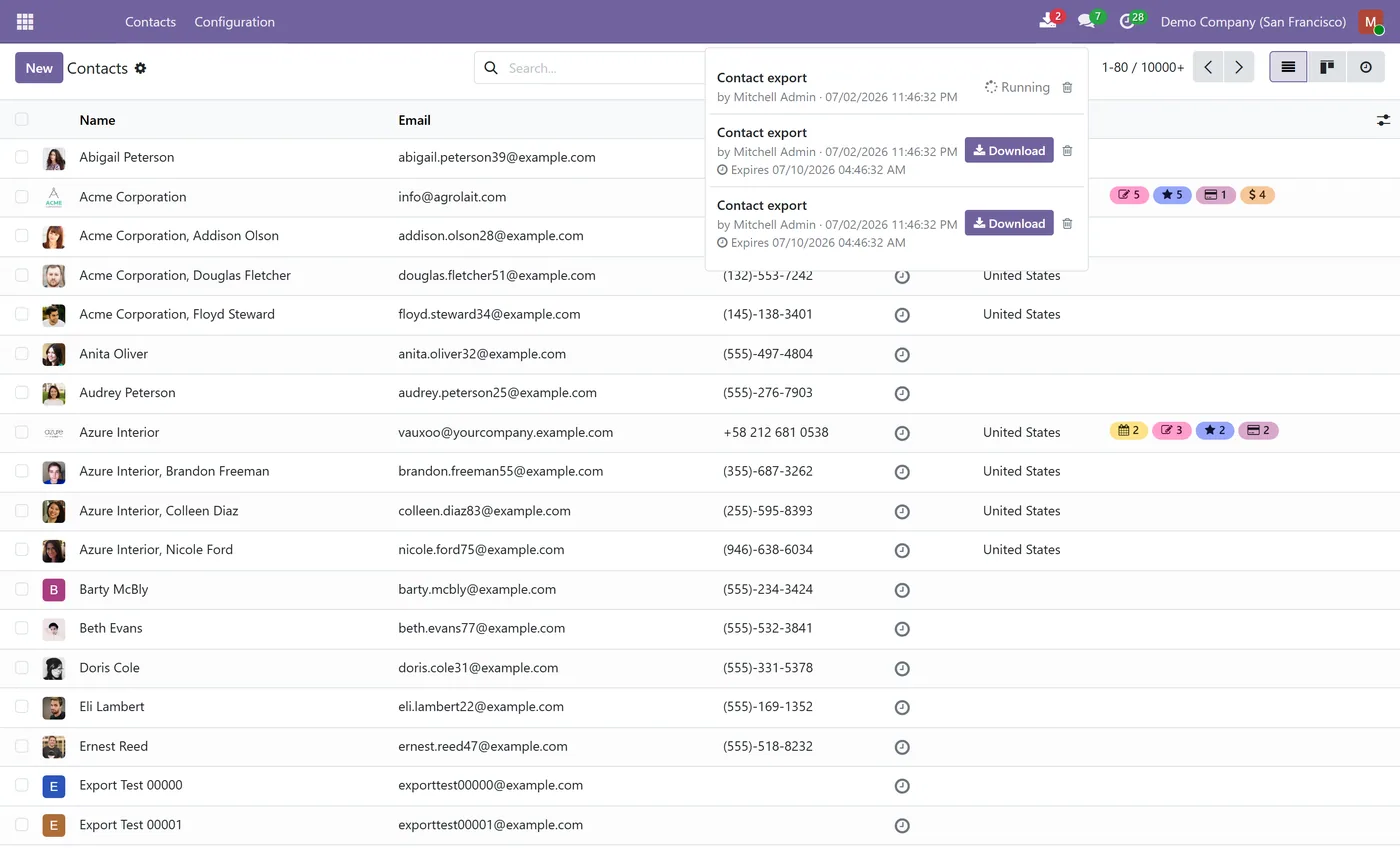Switch to activity view
The image size is (1400, 851).
pos(1366,67)
